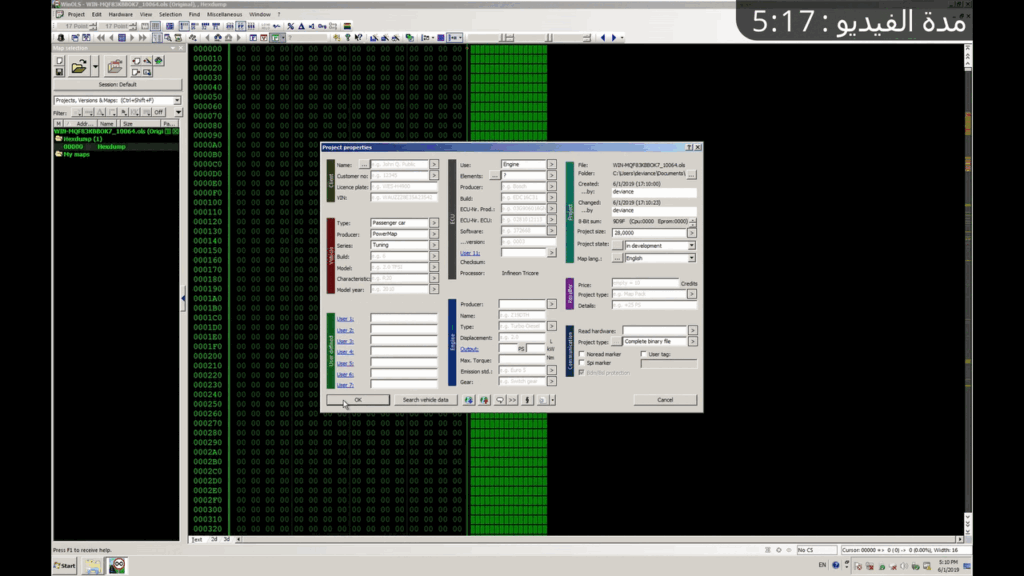The image size is (1024, 576).
Task: Check the User tag checkbox
Action: (x=643, y=353)
